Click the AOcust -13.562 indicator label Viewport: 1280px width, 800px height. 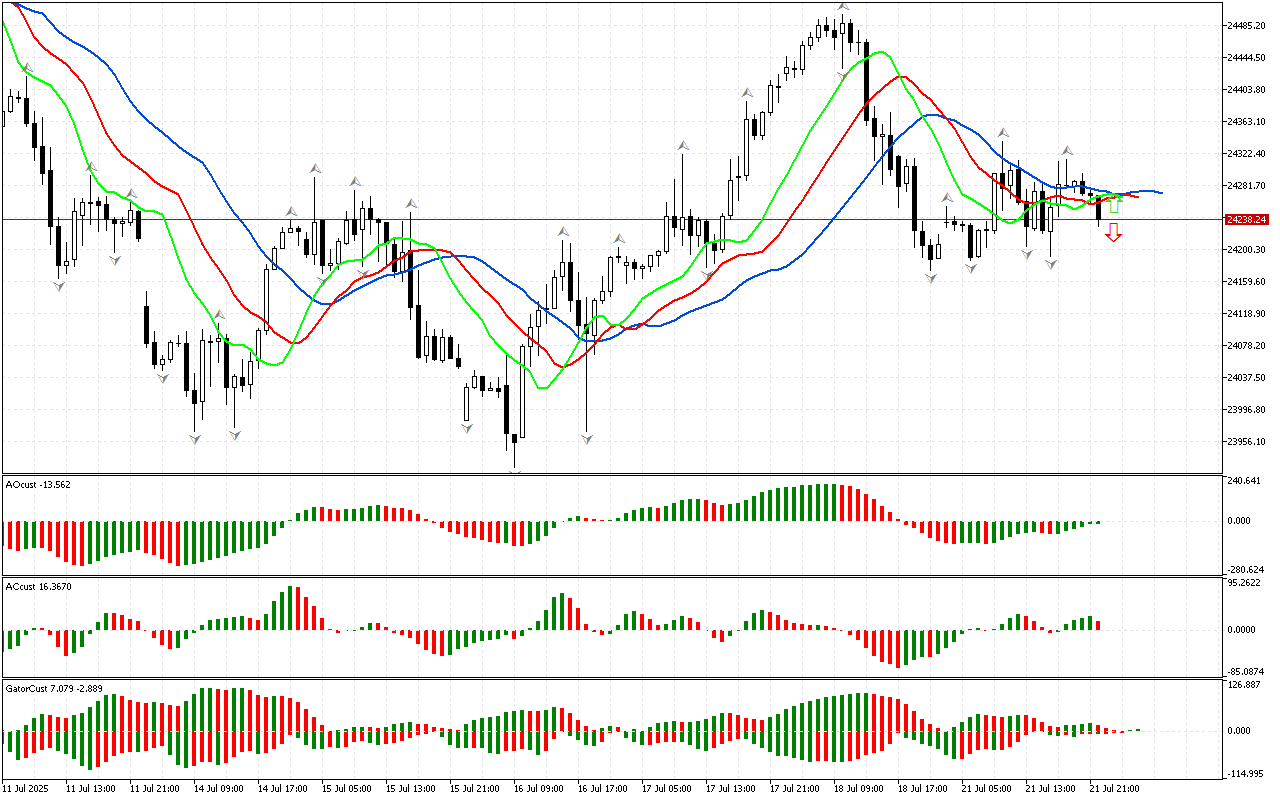pos(38,484)
